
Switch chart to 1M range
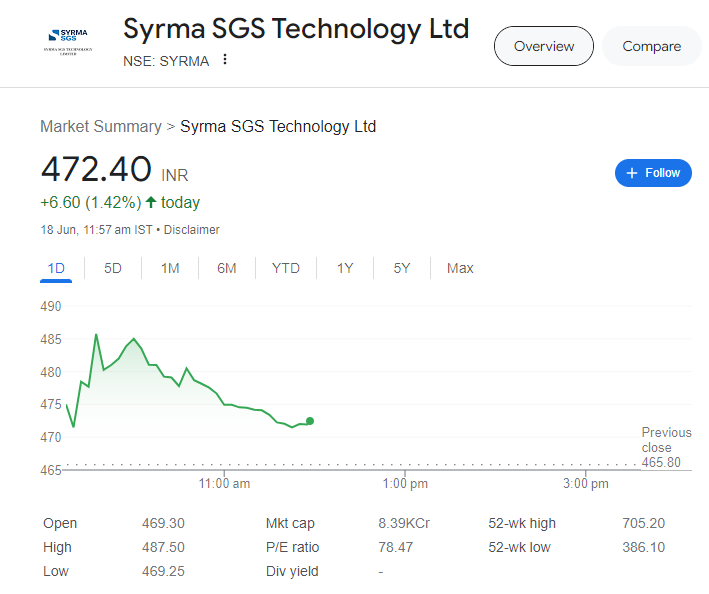[x=170, y=269]
